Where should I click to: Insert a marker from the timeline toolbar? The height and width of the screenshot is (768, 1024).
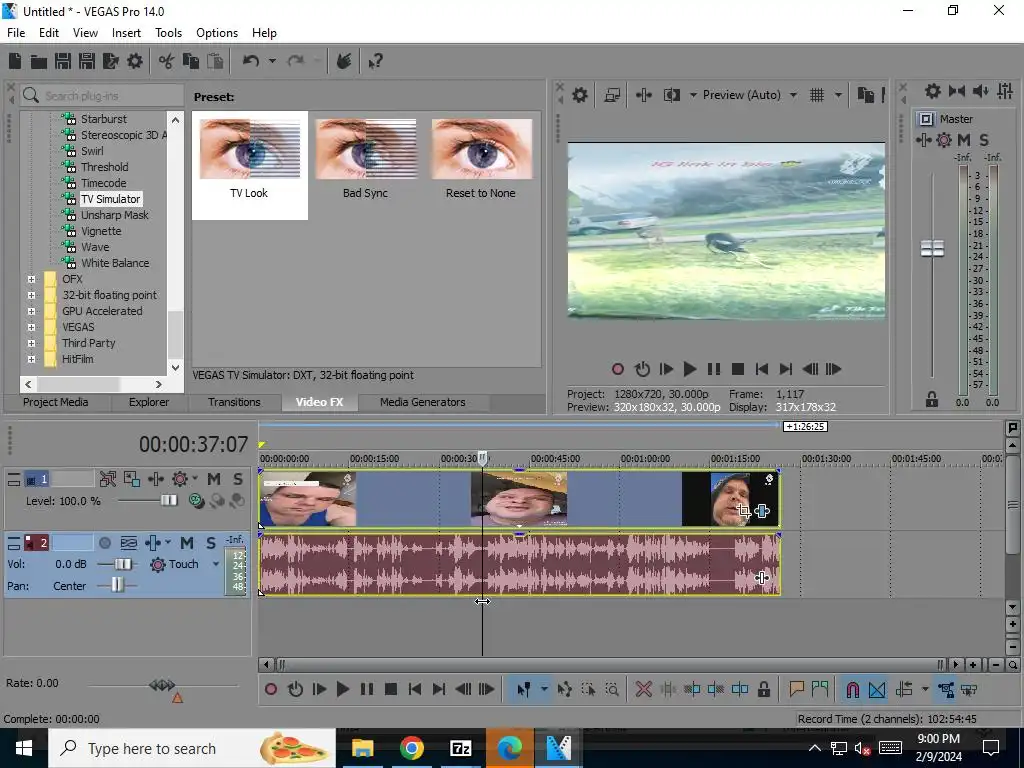(796, 689)
